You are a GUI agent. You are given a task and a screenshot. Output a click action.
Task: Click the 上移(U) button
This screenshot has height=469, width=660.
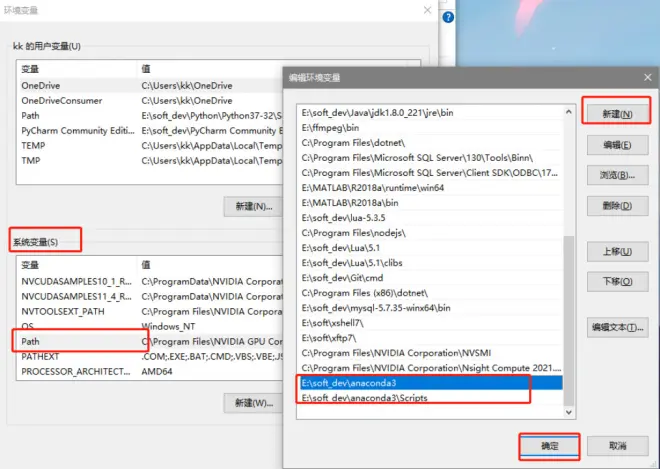point(617,252)
